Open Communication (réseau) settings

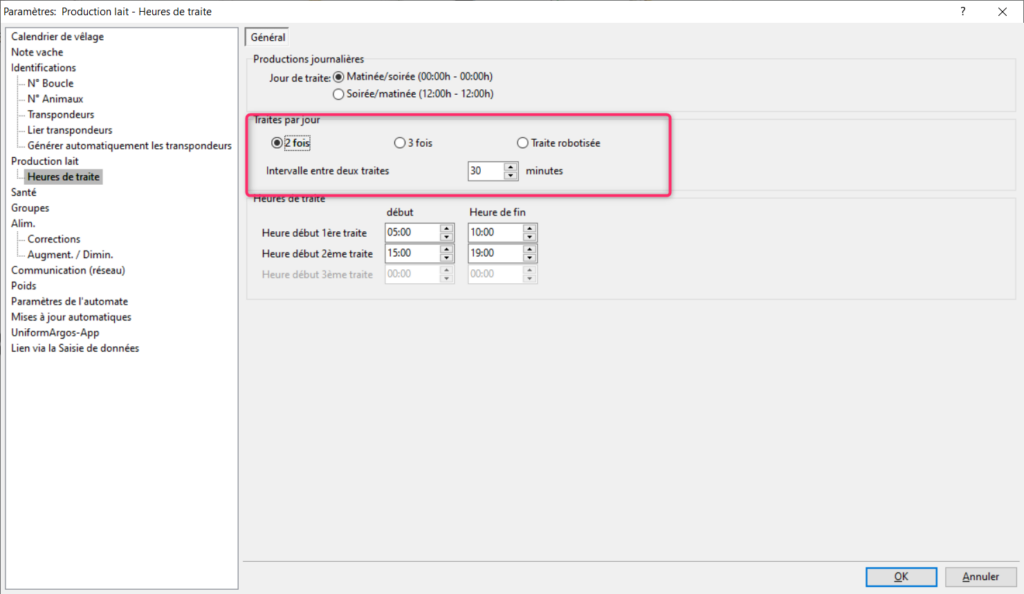click(61, 270)
